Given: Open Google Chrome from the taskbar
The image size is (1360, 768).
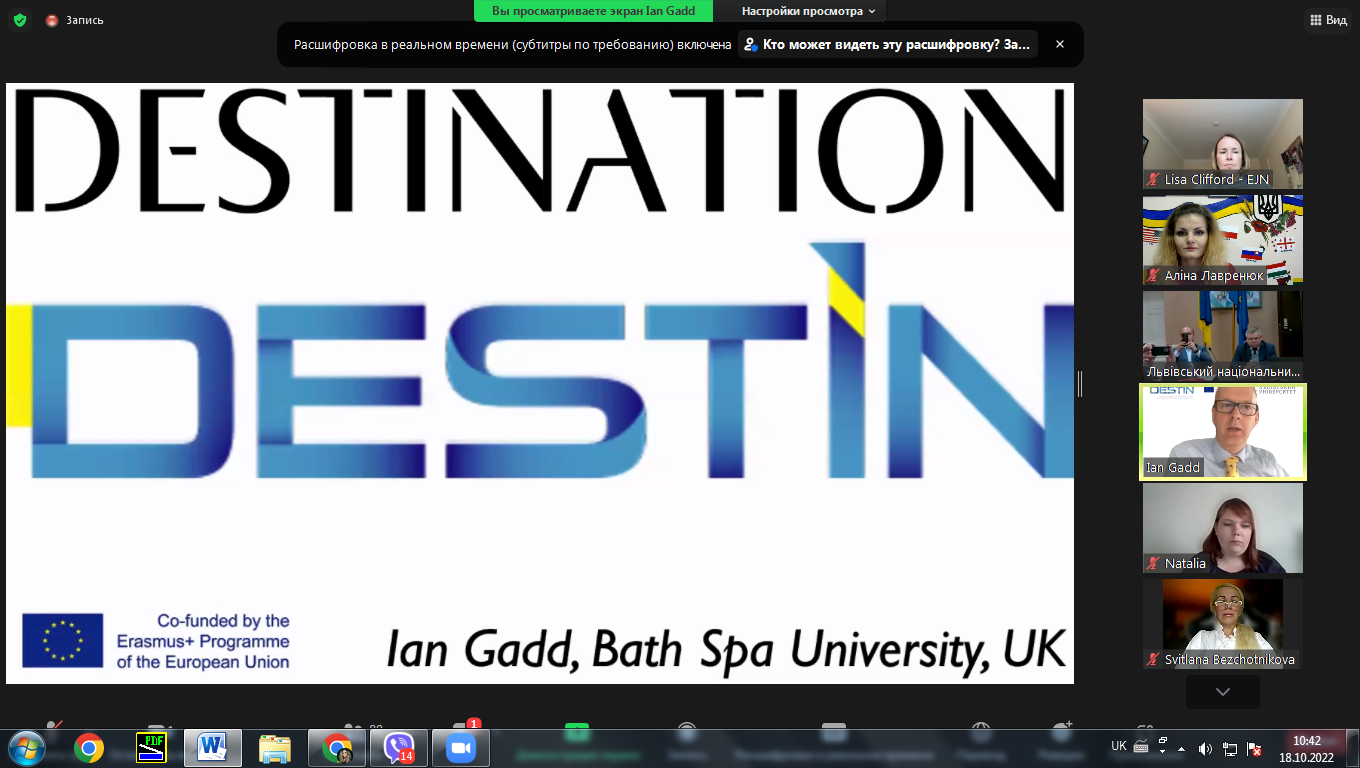Looking at the screenshot, I should pos(89,748).
